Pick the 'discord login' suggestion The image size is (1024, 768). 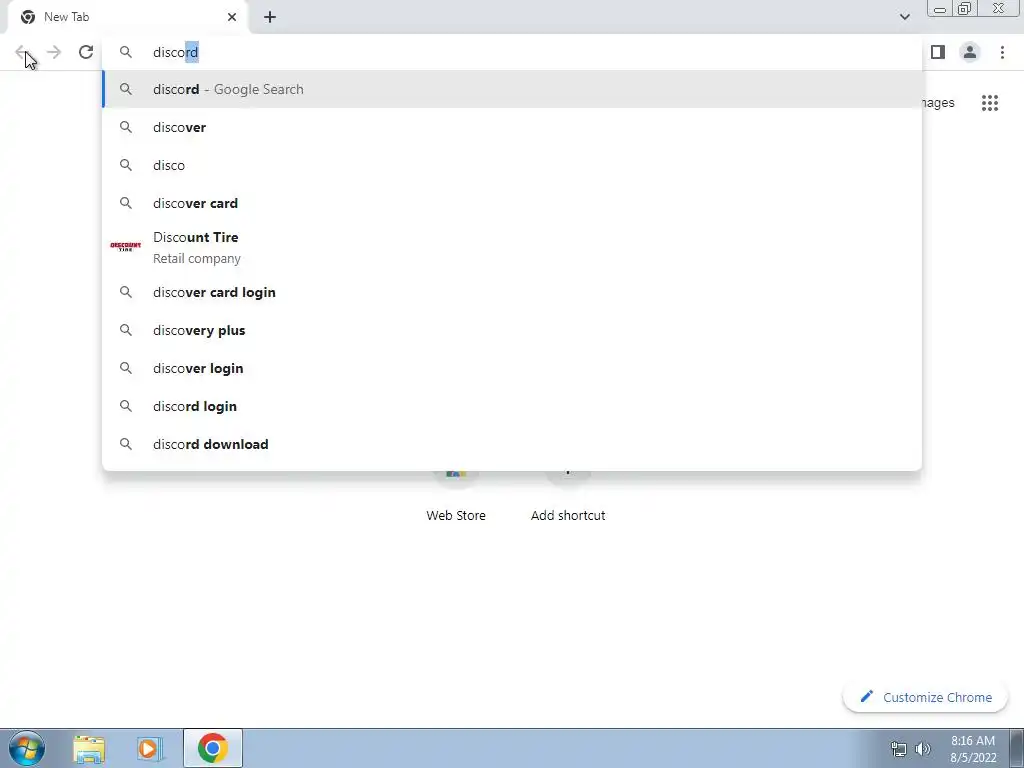(512, 406)
